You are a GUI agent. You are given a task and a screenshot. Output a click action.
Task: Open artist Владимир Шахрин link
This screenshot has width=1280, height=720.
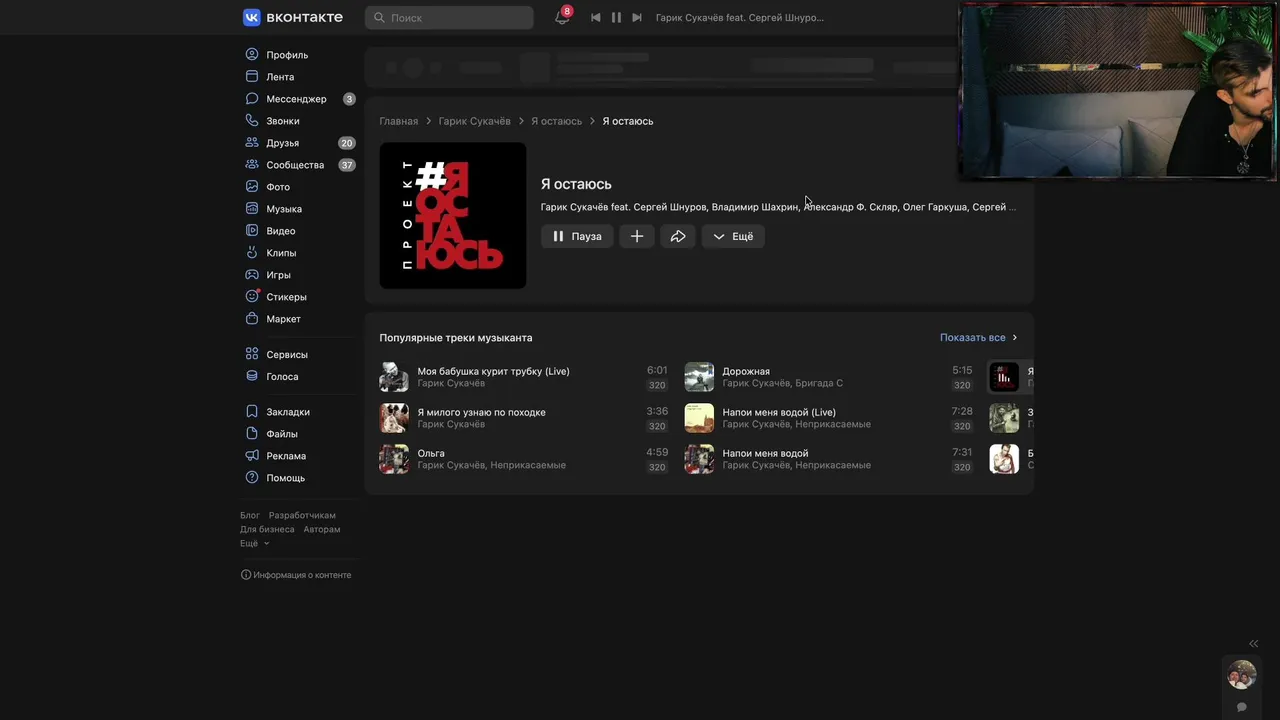(x=755, y=207)
